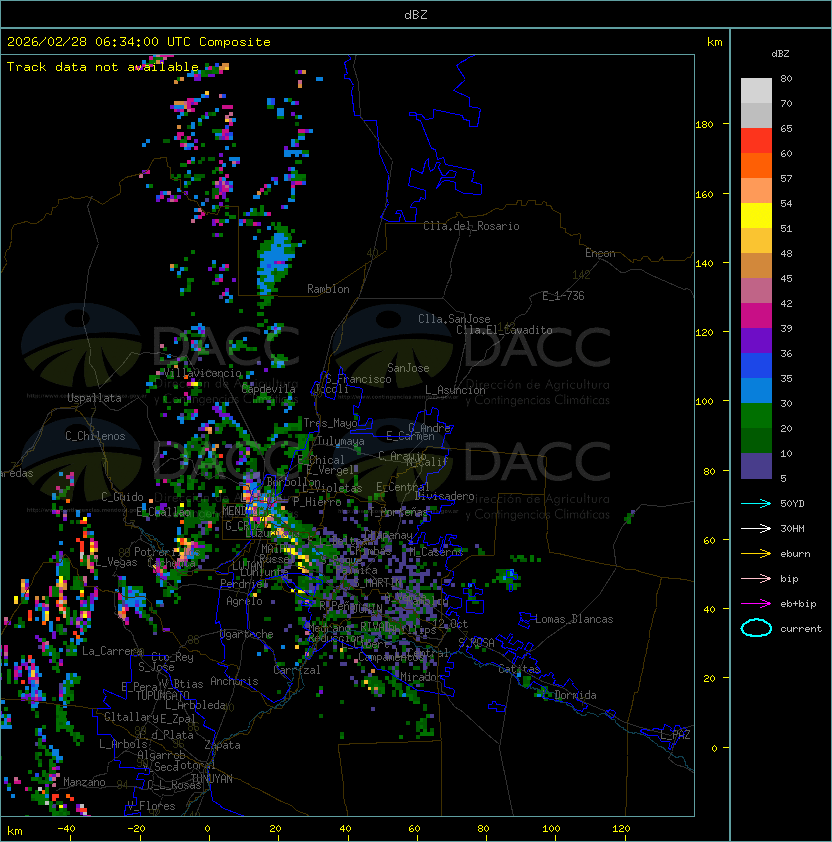Click the 'current' legend label

pos(801,629)
